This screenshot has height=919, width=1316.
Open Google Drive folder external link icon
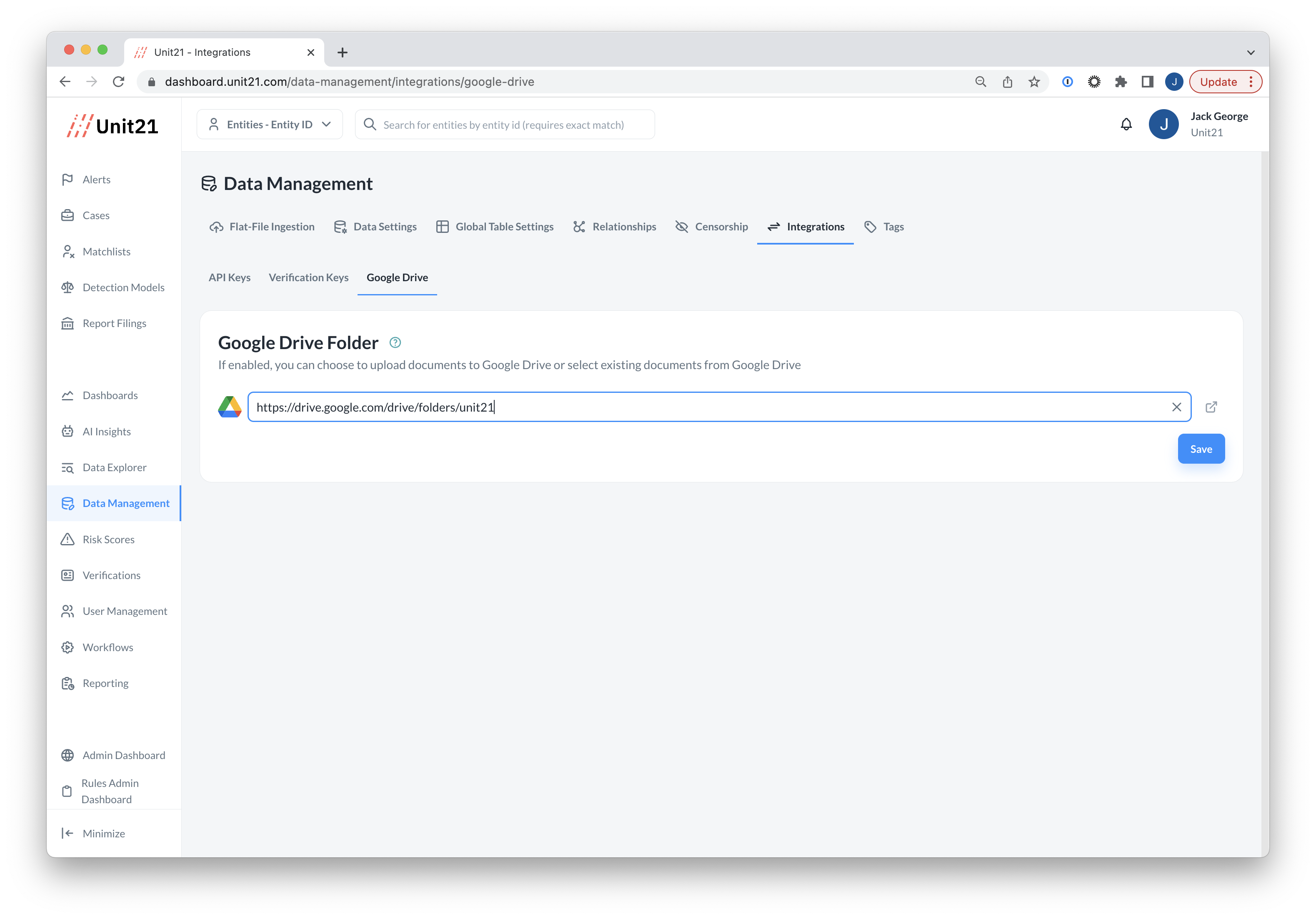click(x=1211, y=407)
